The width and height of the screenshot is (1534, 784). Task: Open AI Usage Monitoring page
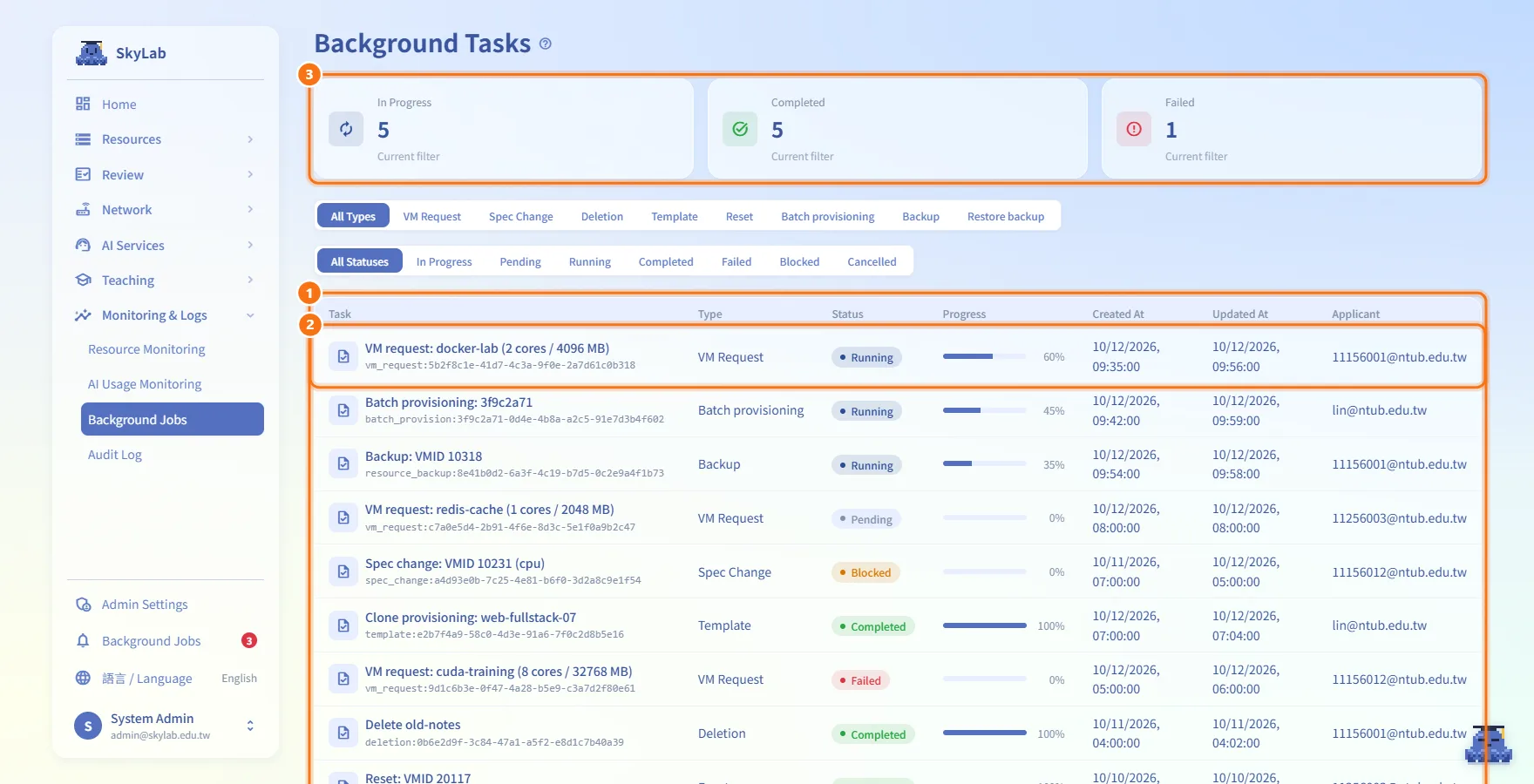tap(145, 384)
